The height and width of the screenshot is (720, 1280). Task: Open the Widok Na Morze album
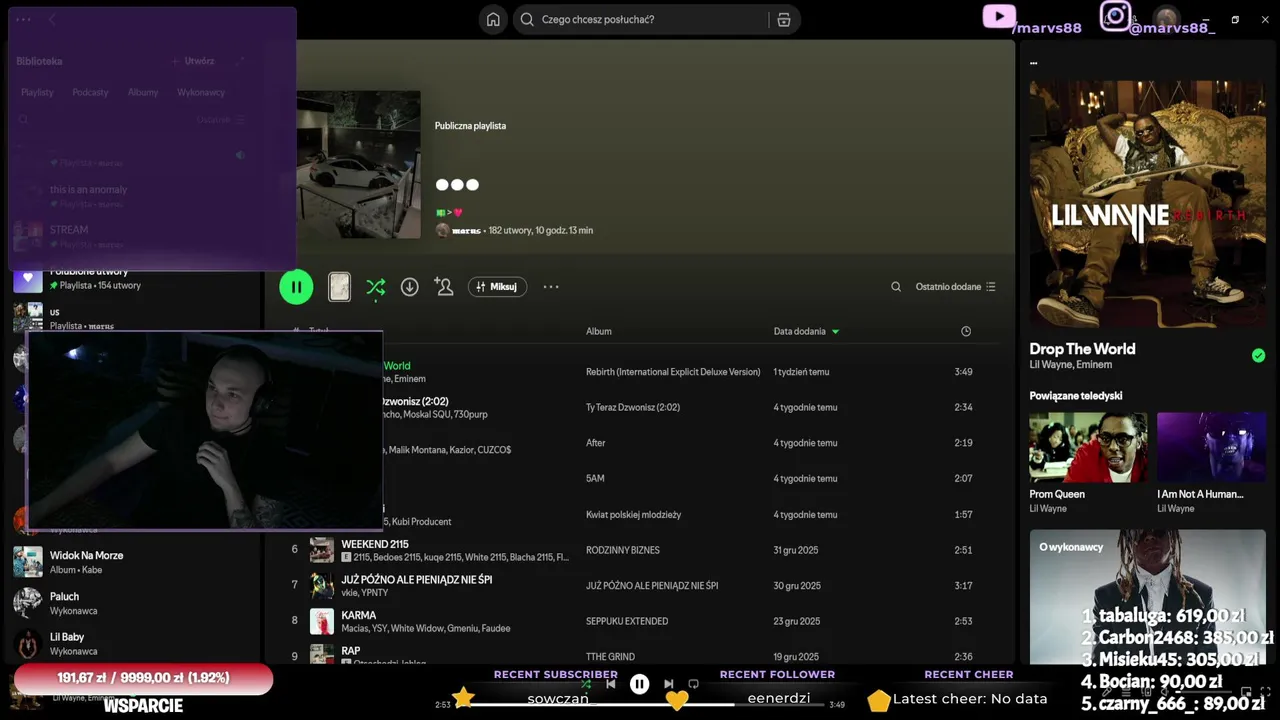point(130,562)
